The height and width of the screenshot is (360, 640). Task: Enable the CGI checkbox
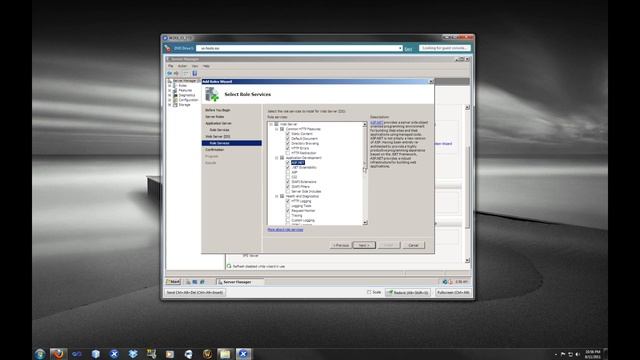(288, 177)
